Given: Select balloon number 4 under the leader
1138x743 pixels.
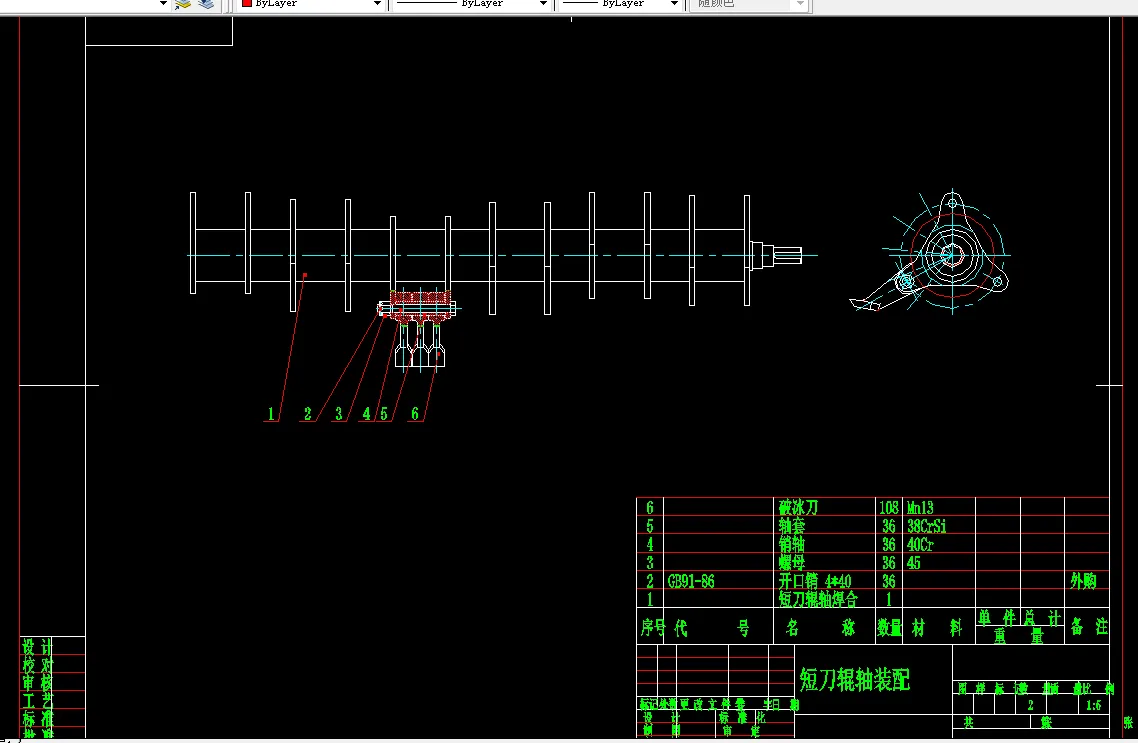Looking at the screenshot, I should (x=367, y=414).
